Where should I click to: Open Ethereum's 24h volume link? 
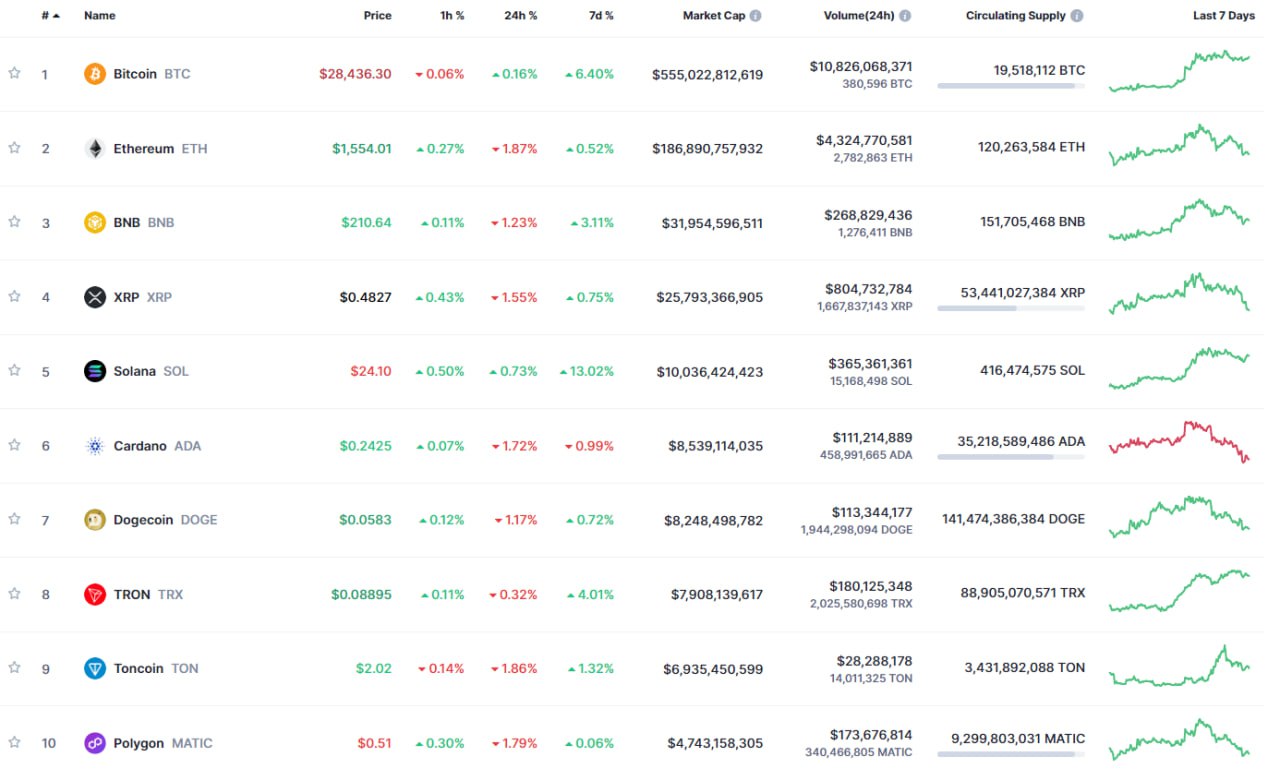(863, 141)
